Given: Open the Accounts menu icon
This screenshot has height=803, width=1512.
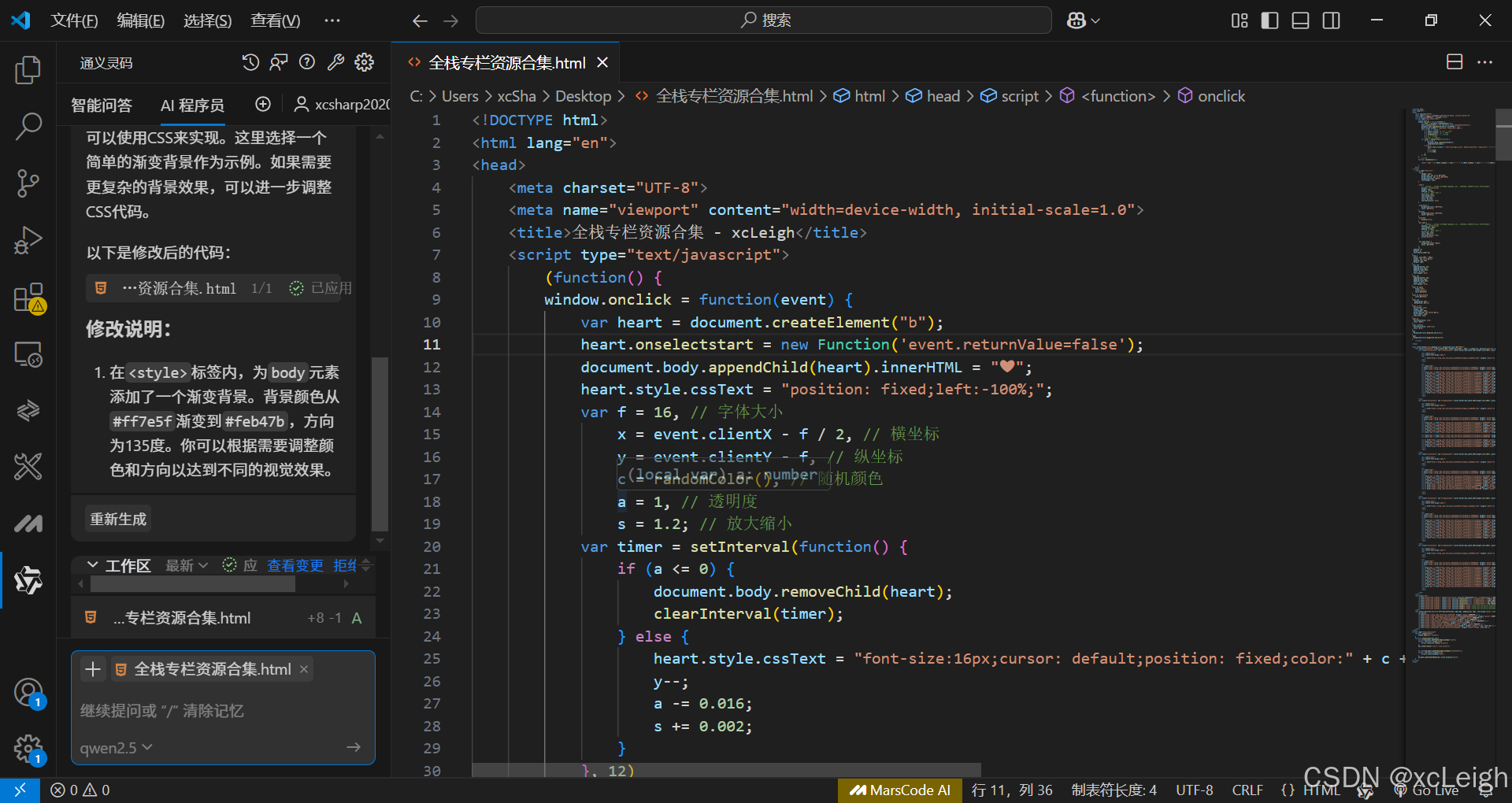Looking at the screenshot, I should (x=28, y=693).
